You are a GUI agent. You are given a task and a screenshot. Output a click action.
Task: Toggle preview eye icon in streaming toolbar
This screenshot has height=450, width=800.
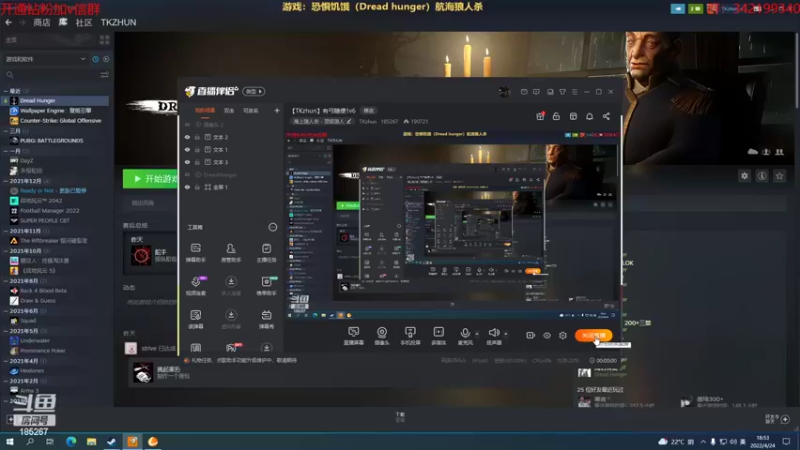coord(546,335)
